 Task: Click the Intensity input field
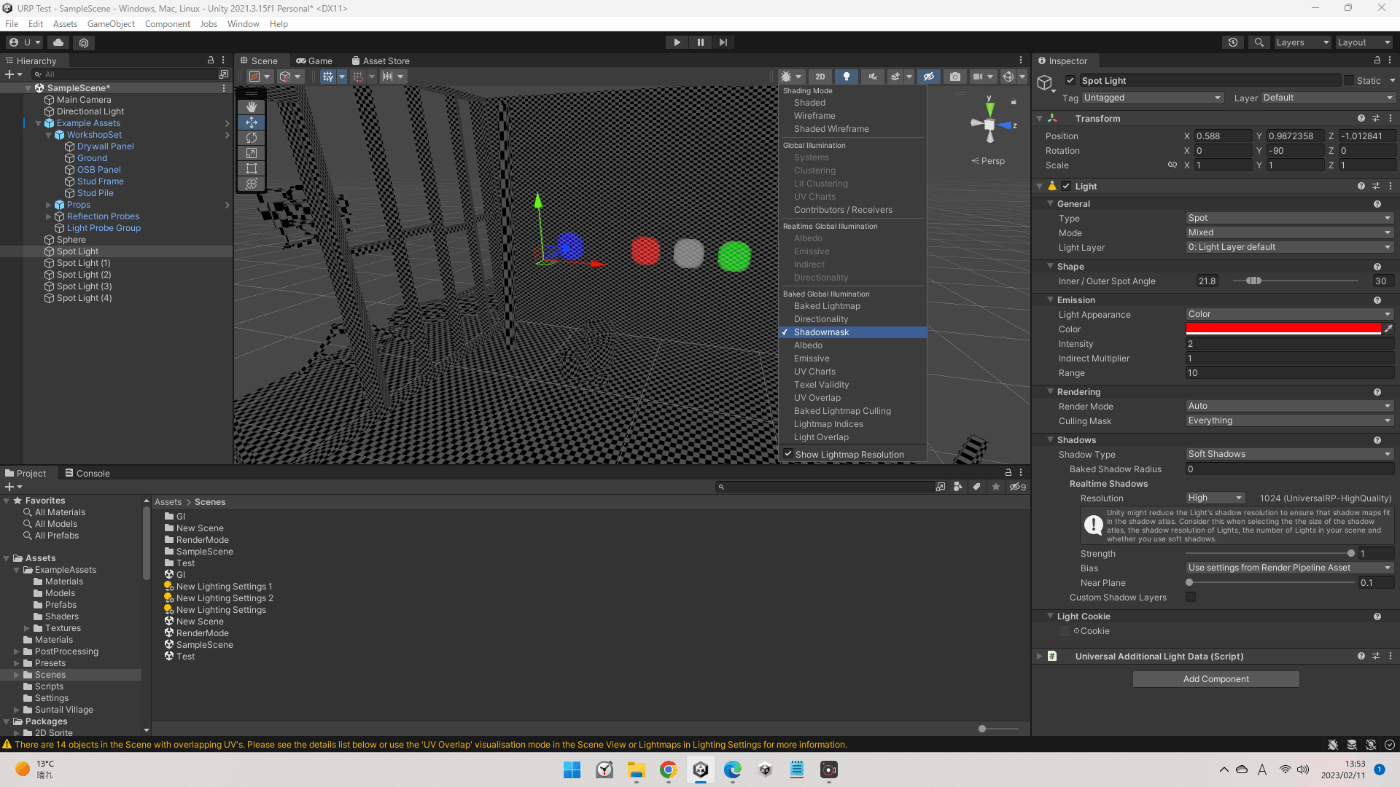1289,344
